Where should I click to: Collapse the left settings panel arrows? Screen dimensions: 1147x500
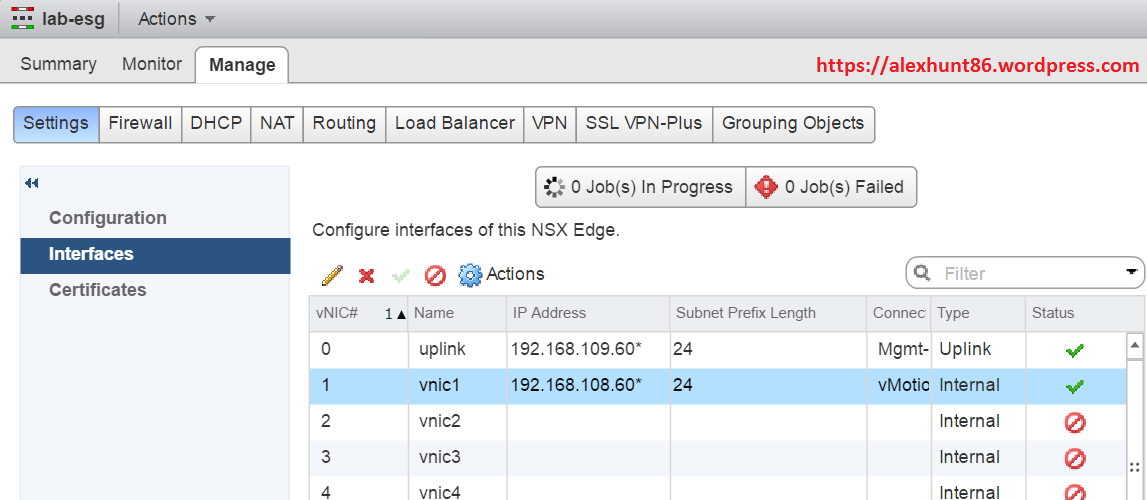[x=32, y=183]
